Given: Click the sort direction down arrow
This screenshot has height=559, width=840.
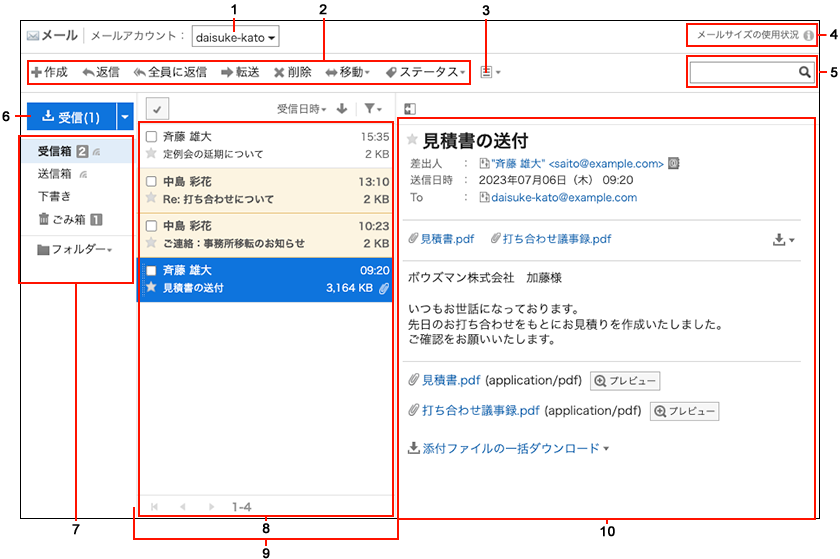Looking at the screenshot, I should (342, 109).
